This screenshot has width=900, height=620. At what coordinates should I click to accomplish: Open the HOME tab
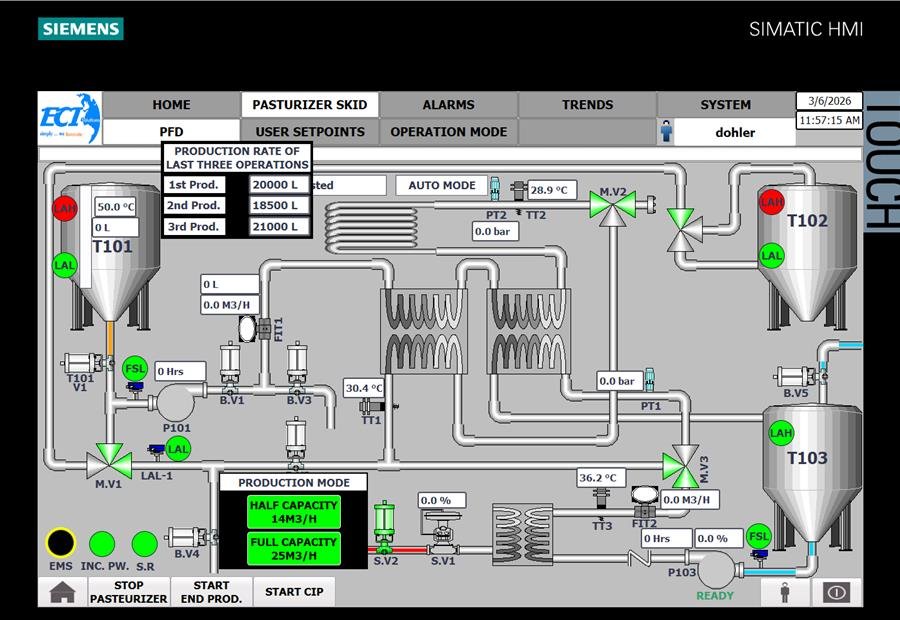pyautogui.click(x=171, y=104)
